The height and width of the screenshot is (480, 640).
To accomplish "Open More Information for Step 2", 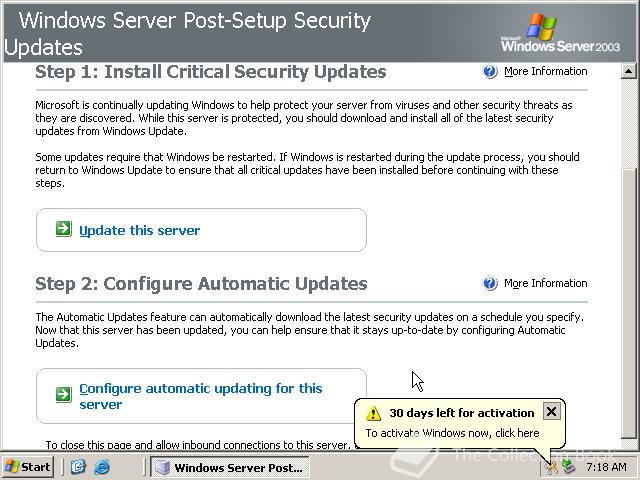I will pos(545,283).
